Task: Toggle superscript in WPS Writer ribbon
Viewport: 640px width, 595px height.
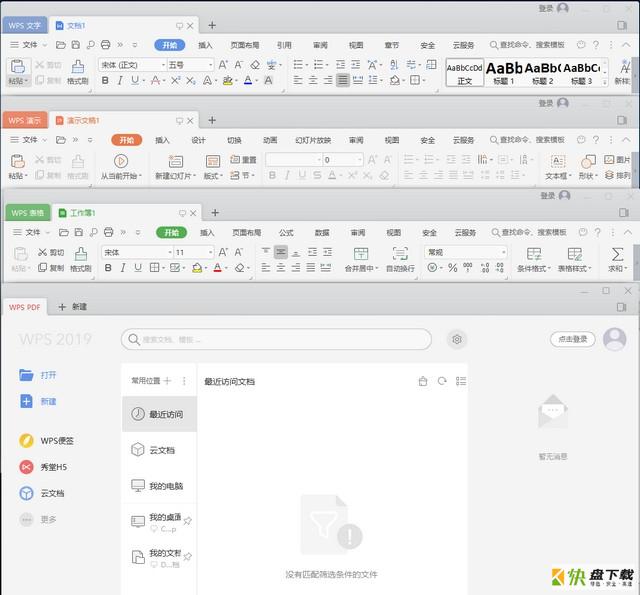Action: click(175, 80)
